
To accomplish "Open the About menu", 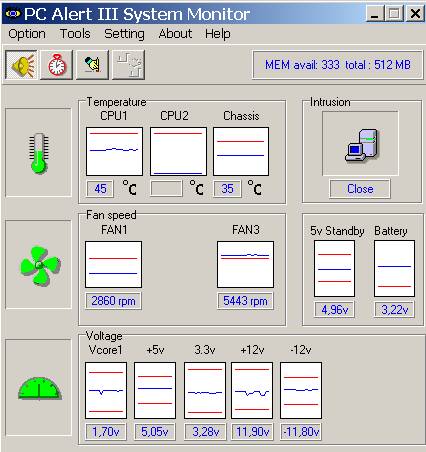I will pos(175,34).
